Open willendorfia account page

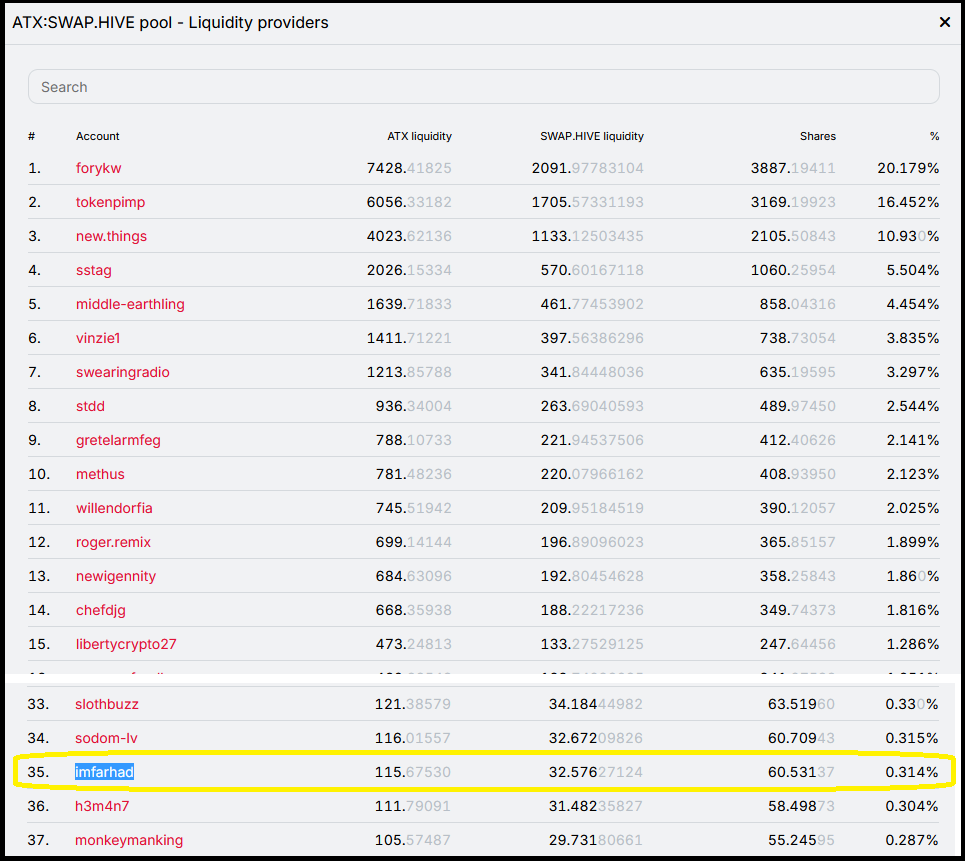[x=114, y=508]
